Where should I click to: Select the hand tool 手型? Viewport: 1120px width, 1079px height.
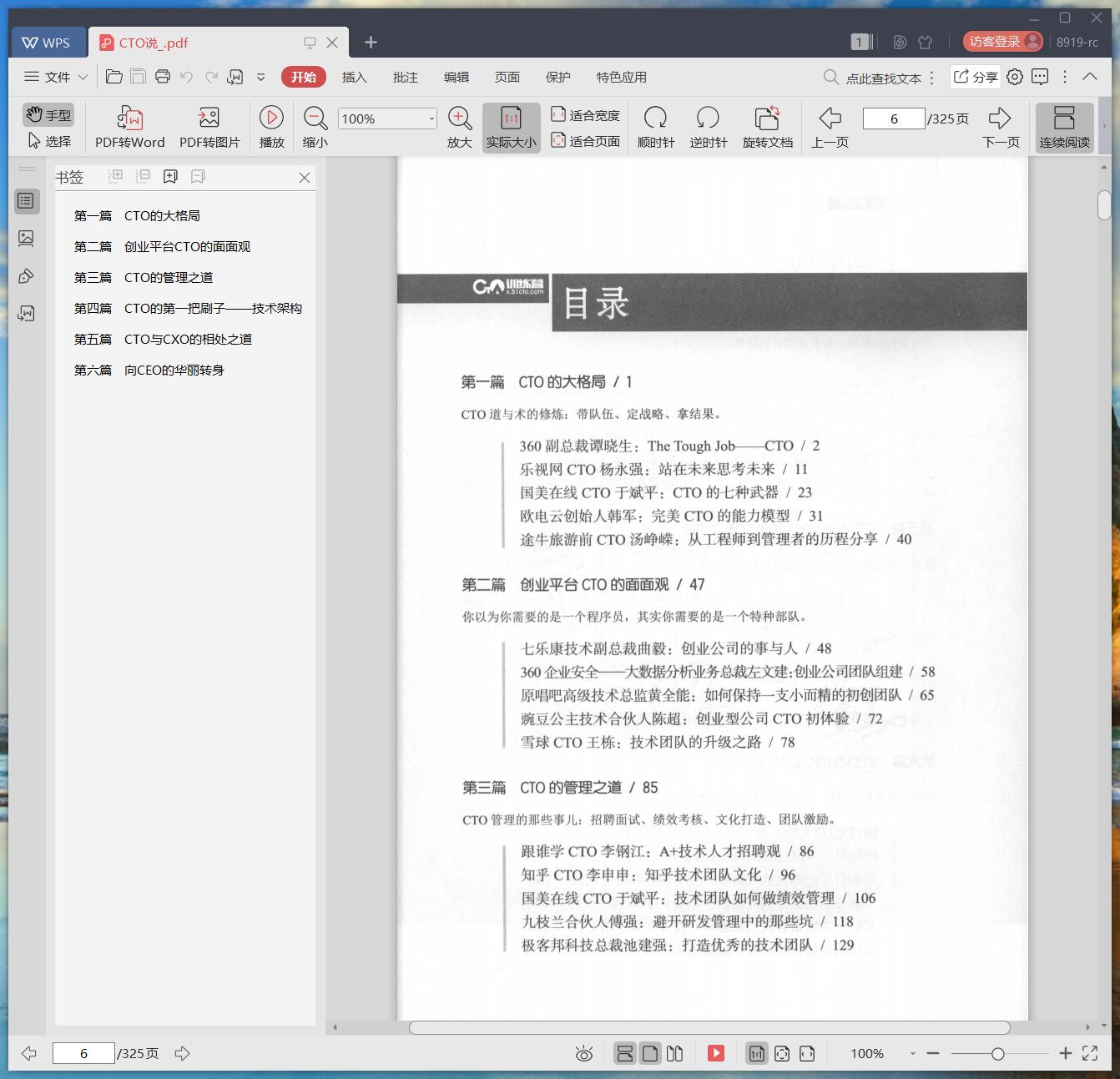[48, 115]
